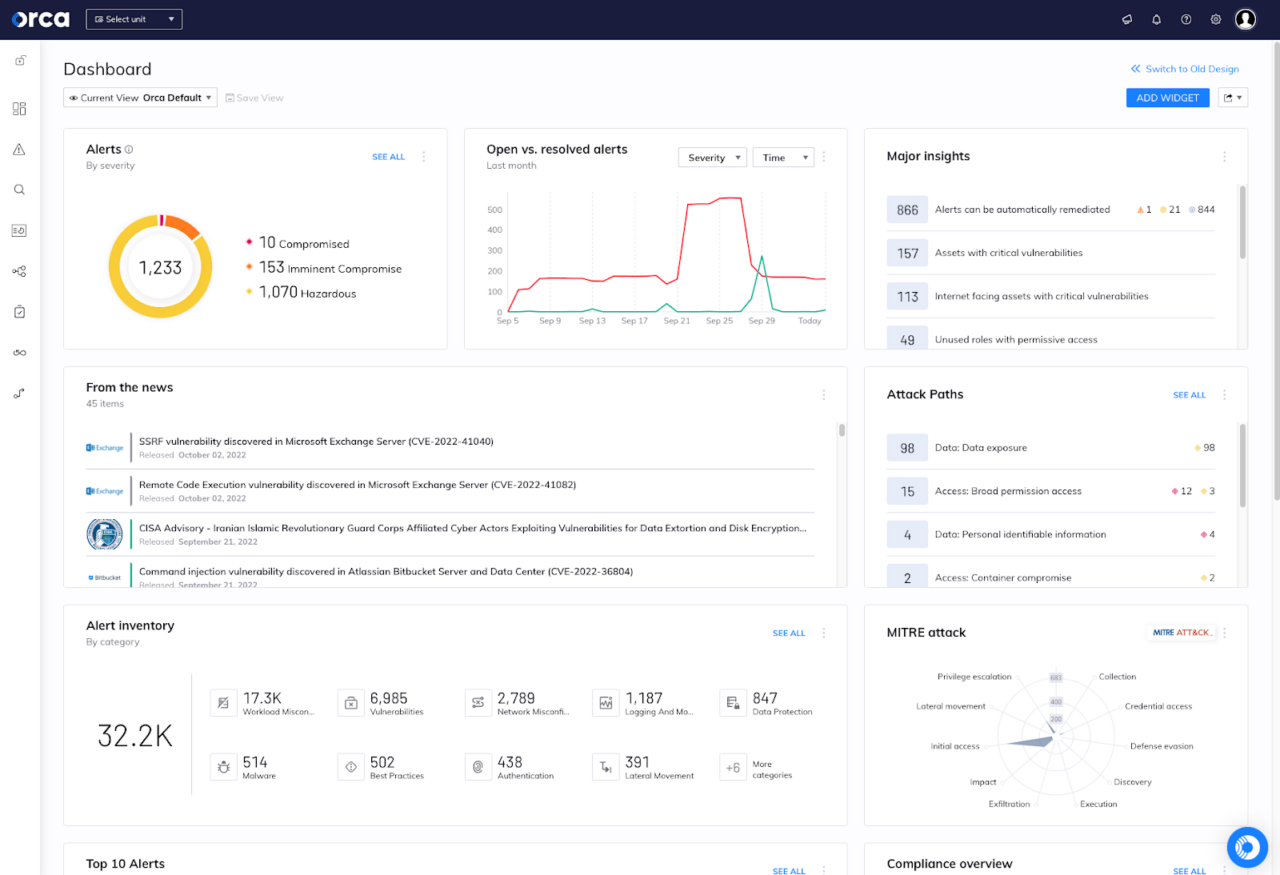Open the SSRF vulnerability CVE-2022-41040 news item
This screenshot has height=875, width=1280.
pyautogui.click(x=316, y=441)
